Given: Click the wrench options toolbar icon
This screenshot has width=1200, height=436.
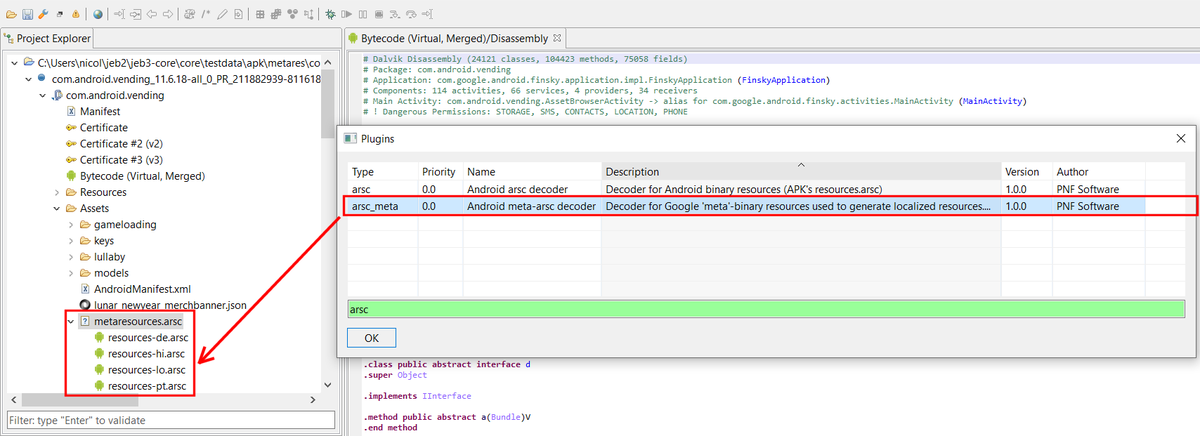Looking at the screenshot, I should tap(45, 14).
